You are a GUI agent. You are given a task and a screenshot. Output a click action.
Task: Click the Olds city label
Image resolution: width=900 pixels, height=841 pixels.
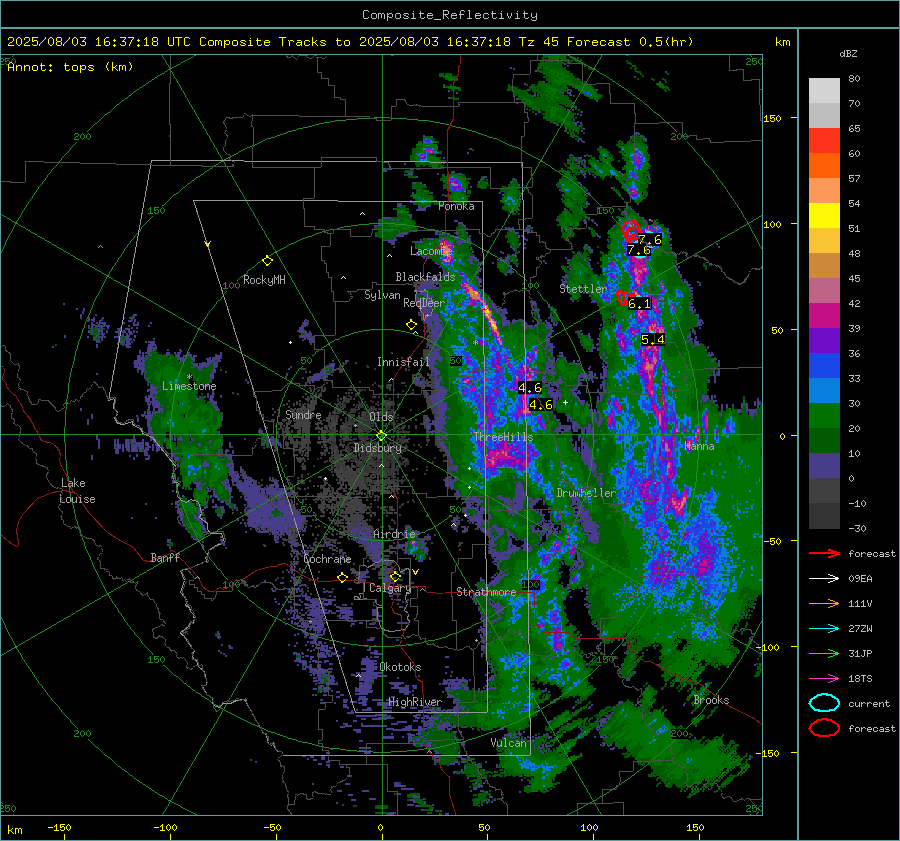pyautogui.click(x=381, y=417)
